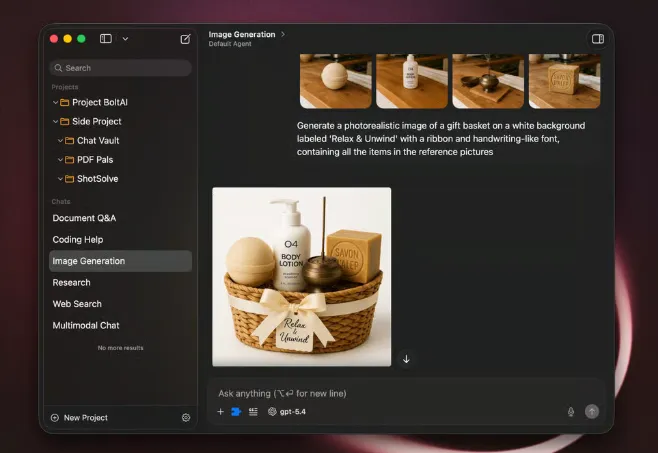
Task: Open the bath bomb reference thumbnail
Action: [336, 81]
